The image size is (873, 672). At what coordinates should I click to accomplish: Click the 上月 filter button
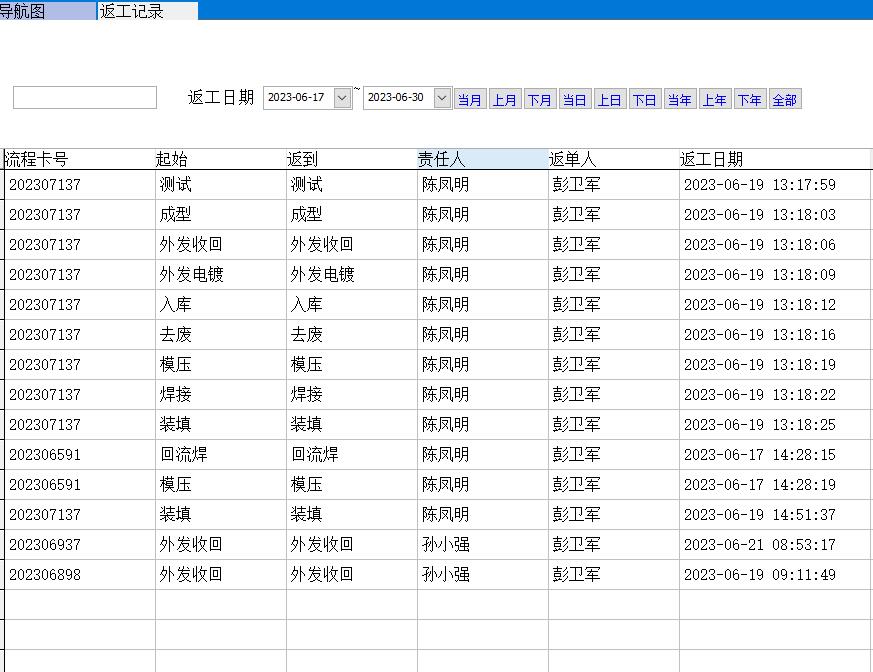click(505, 100)
